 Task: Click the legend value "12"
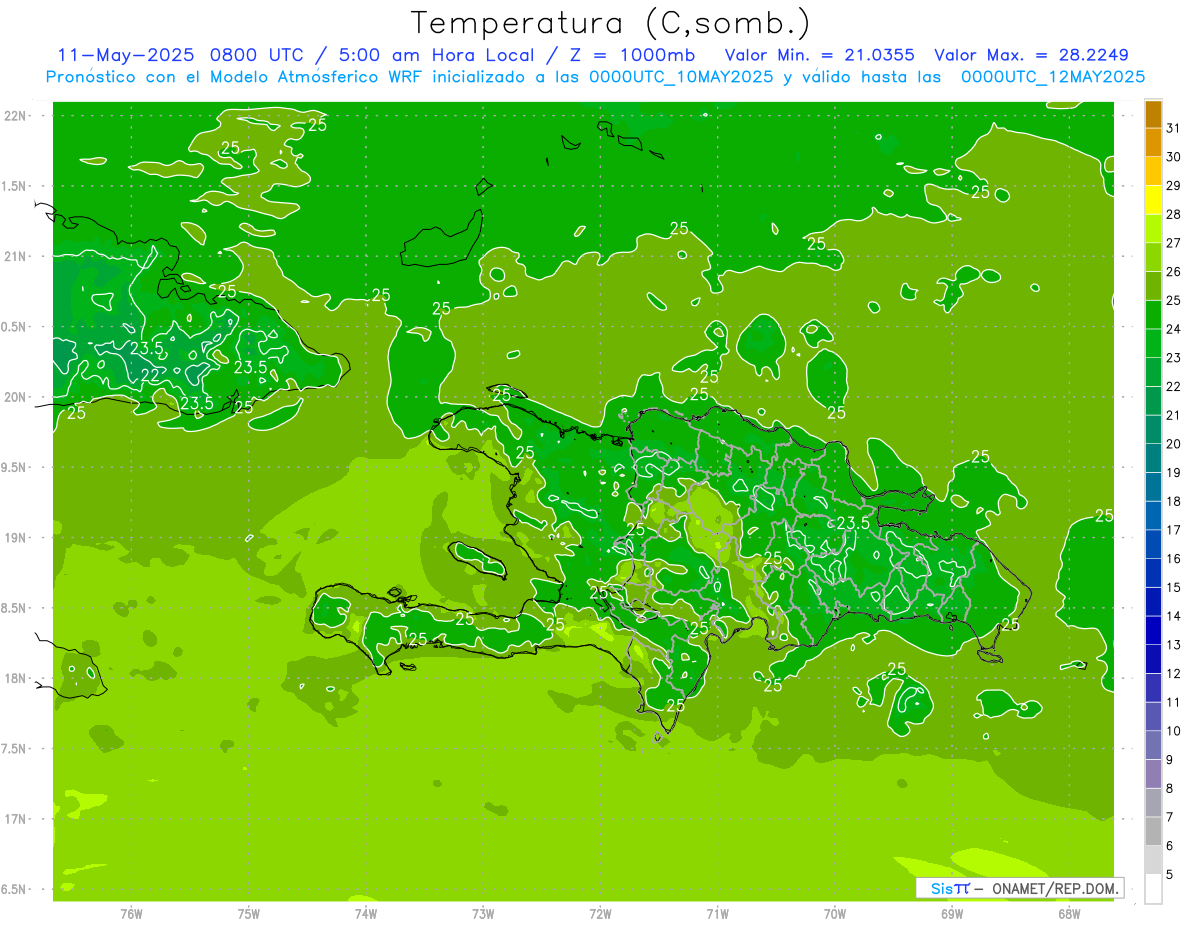click(x=1174, y=673)
